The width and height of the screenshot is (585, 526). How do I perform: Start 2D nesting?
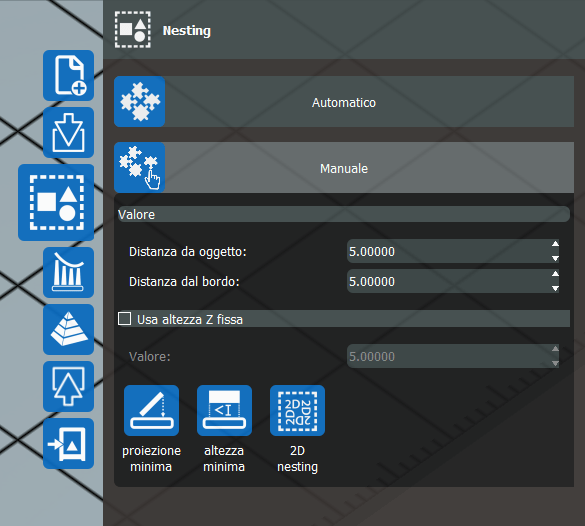coord(297,410)
